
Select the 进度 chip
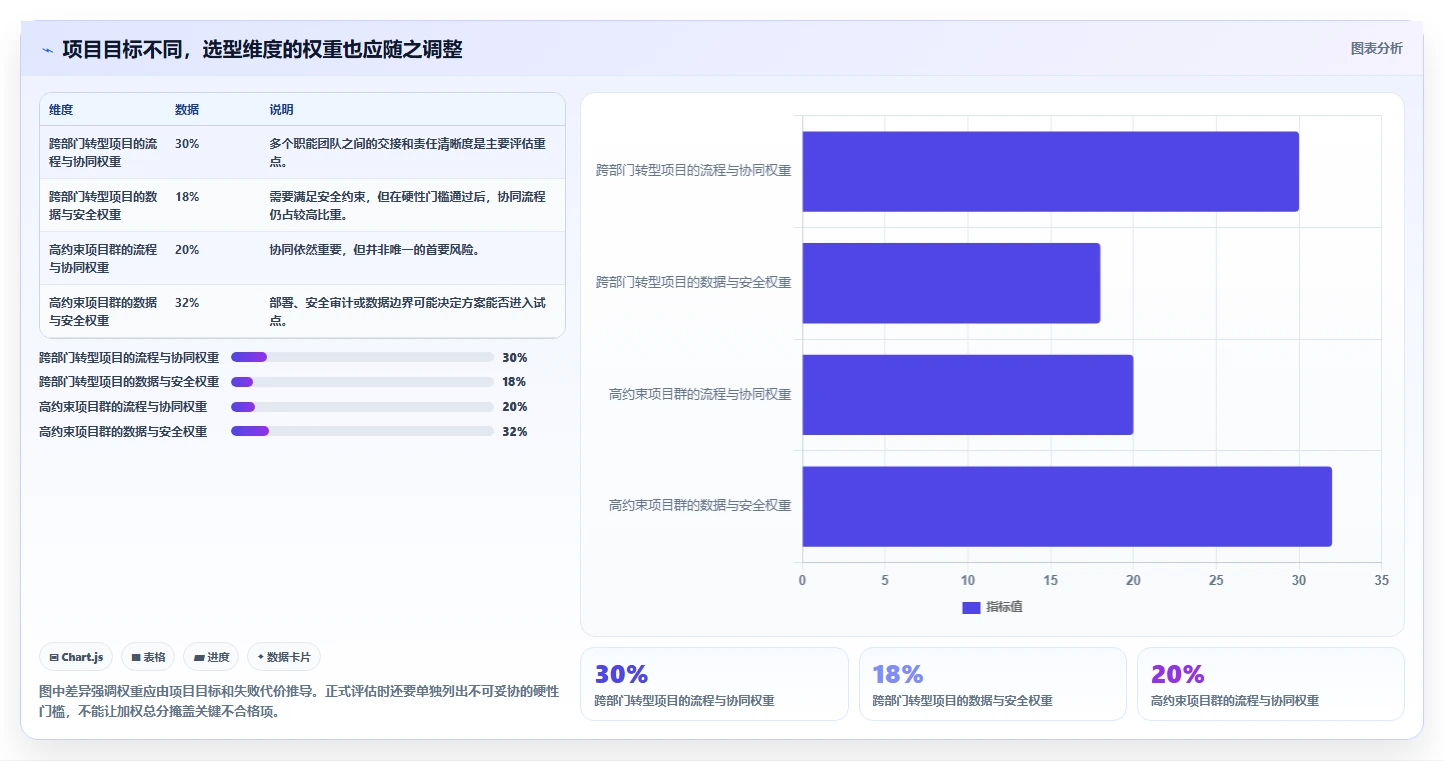(x=211, y=657)
